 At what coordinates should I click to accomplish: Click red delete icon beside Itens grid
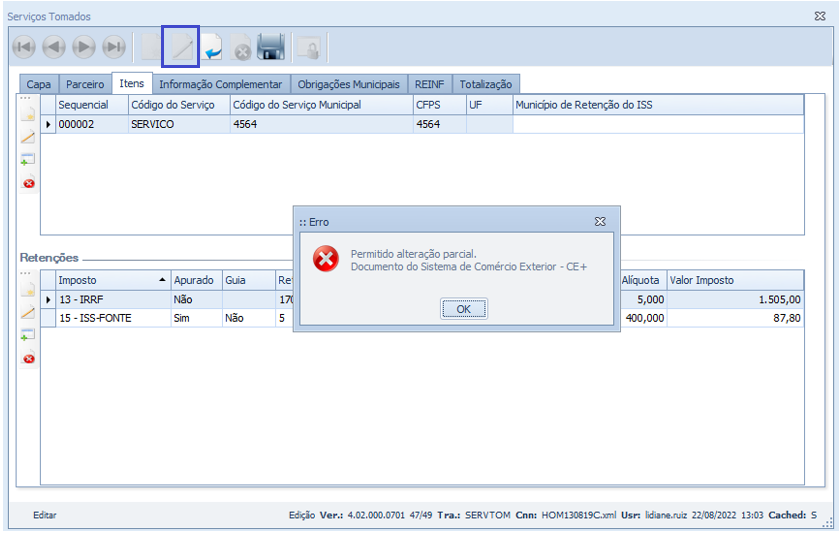coord(28,183)
